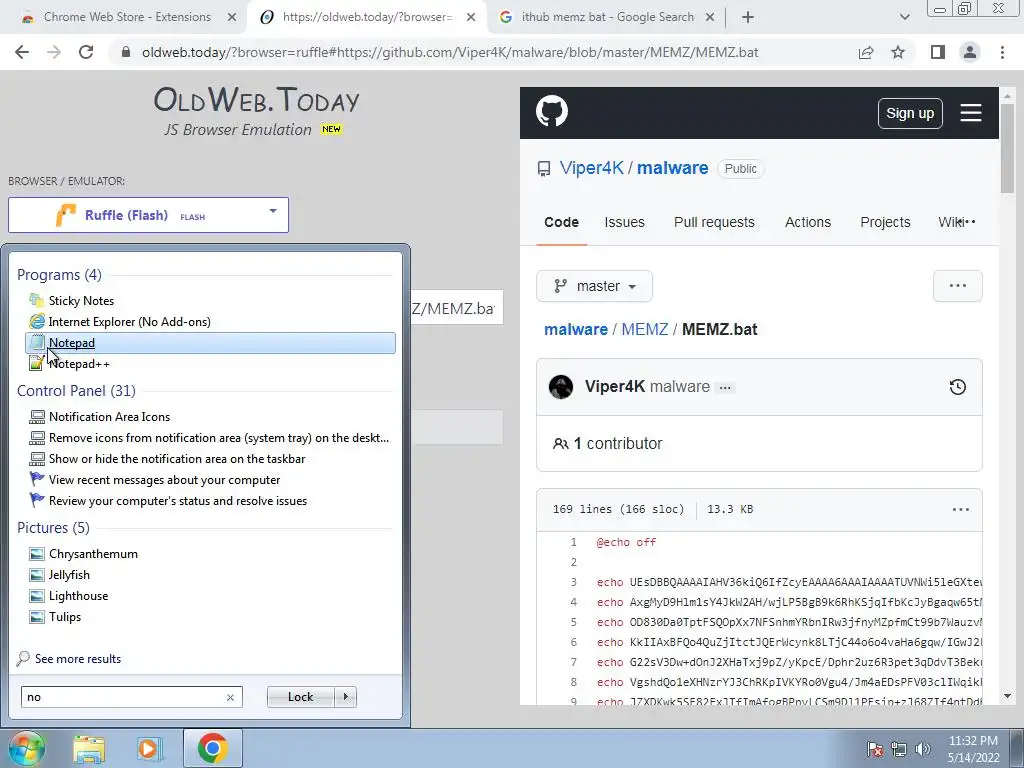1024x768 pixels.
Task: Open the volume speaker tray icon
Action: point(923,749)
